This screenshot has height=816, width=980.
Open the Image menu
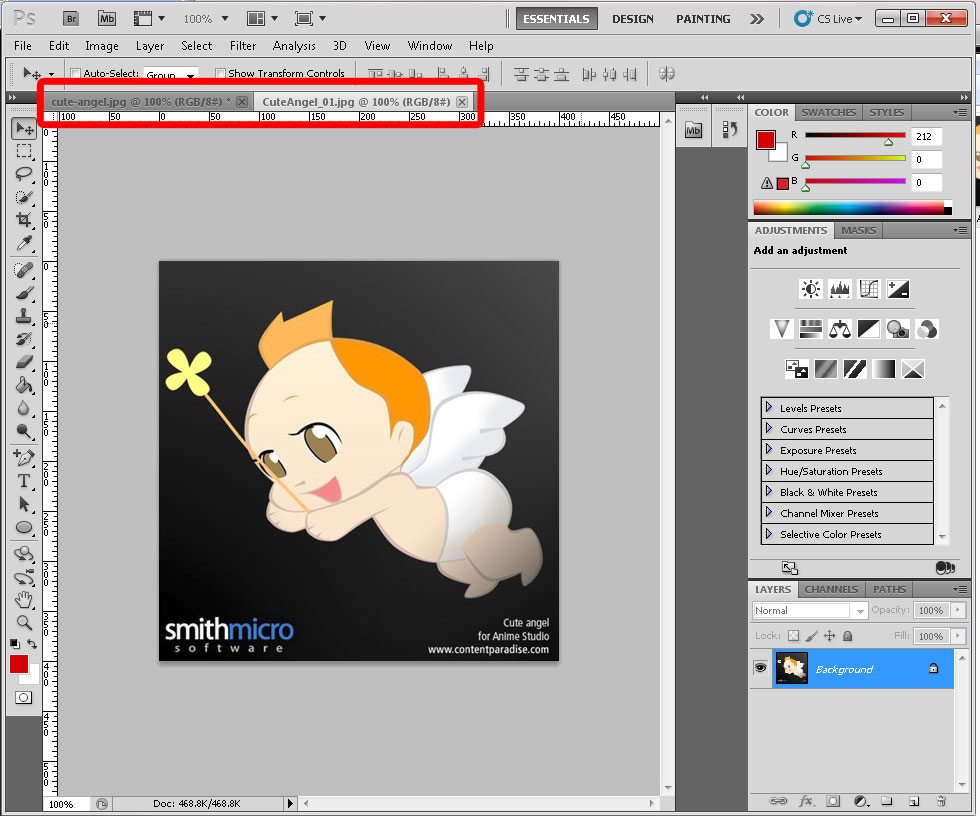(x=102, y=46)
